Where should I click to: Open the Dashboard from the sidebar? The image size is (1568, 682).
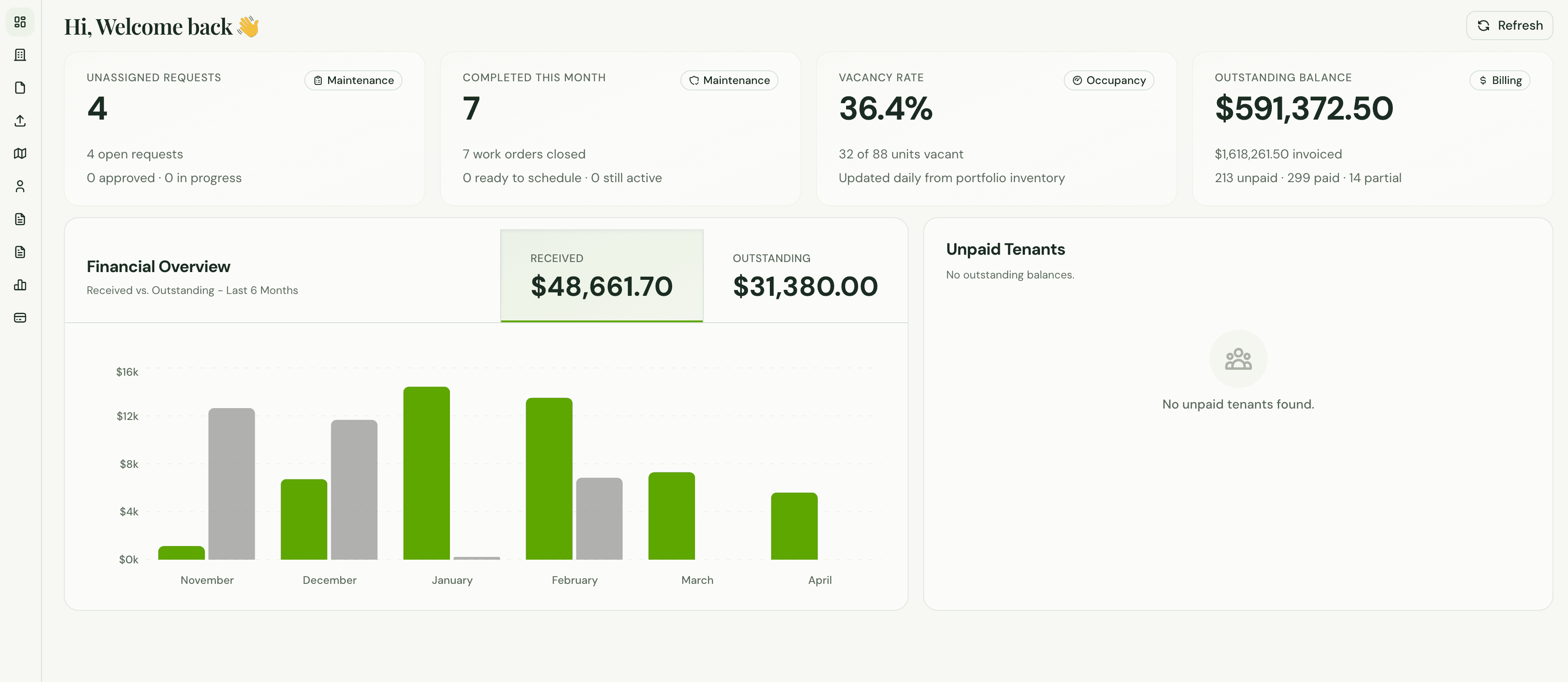20,22
